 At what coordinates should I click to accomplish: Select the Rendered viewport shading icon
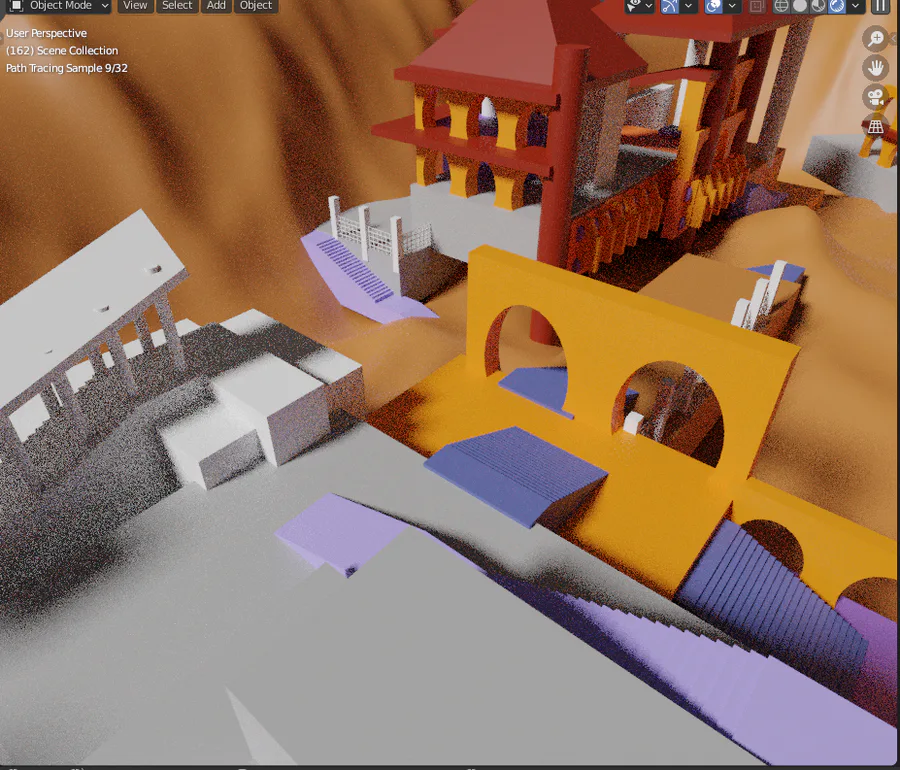pos(837,6)
